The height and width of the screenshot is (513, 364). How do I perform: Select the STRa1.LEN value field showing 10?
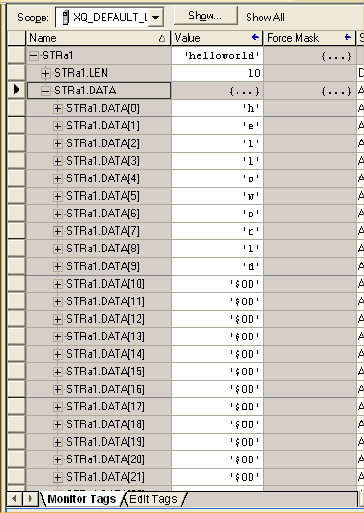[x=217, y=73]
